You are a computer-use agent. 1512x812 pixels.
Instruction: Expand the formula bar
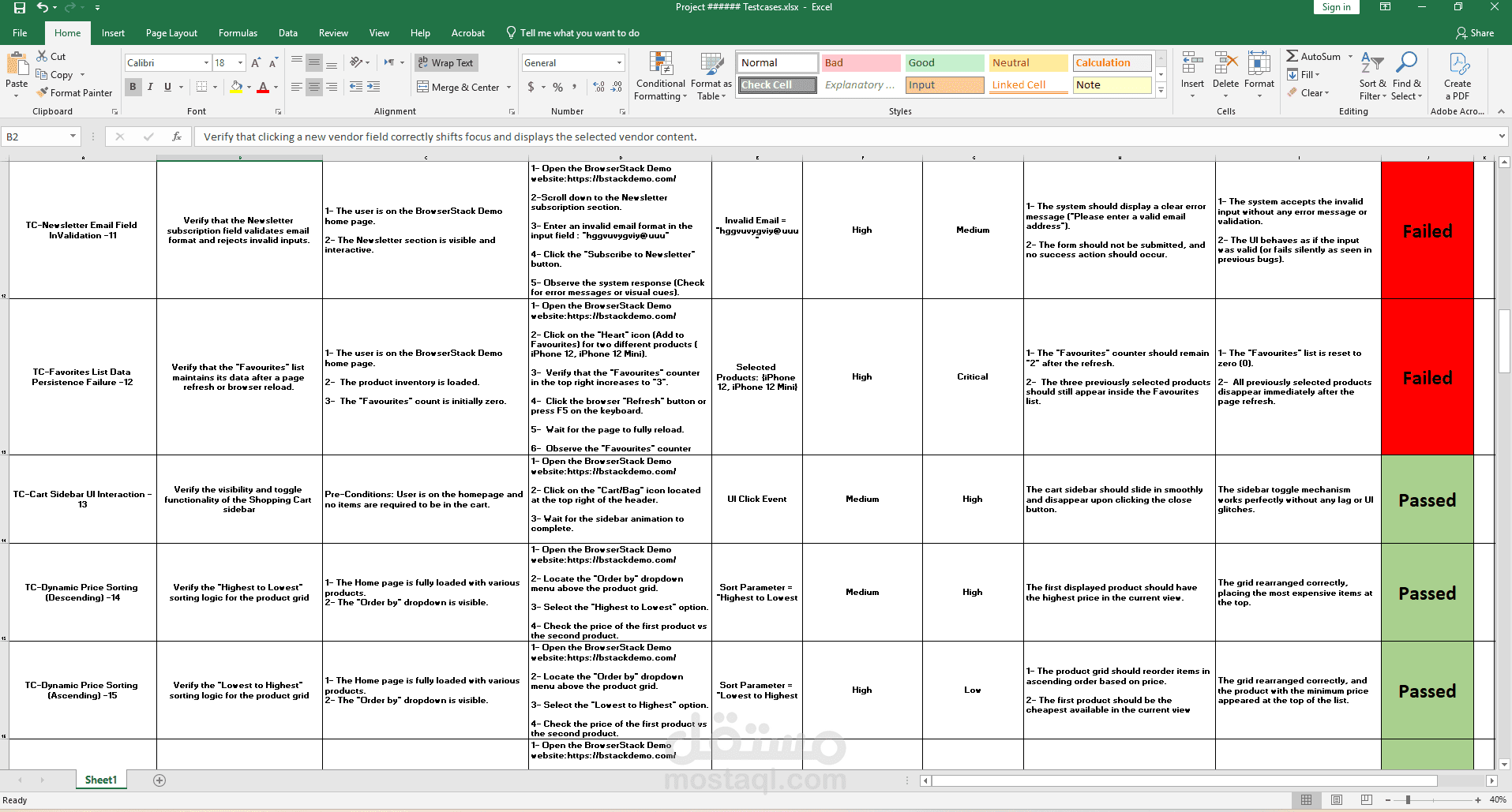[1502, 137]
